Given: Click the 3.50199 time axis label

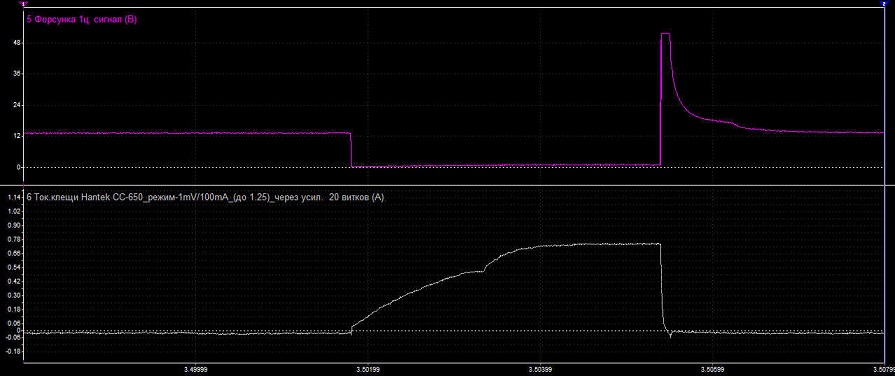Looking at the screenshot, I should (x=368, y=369).
